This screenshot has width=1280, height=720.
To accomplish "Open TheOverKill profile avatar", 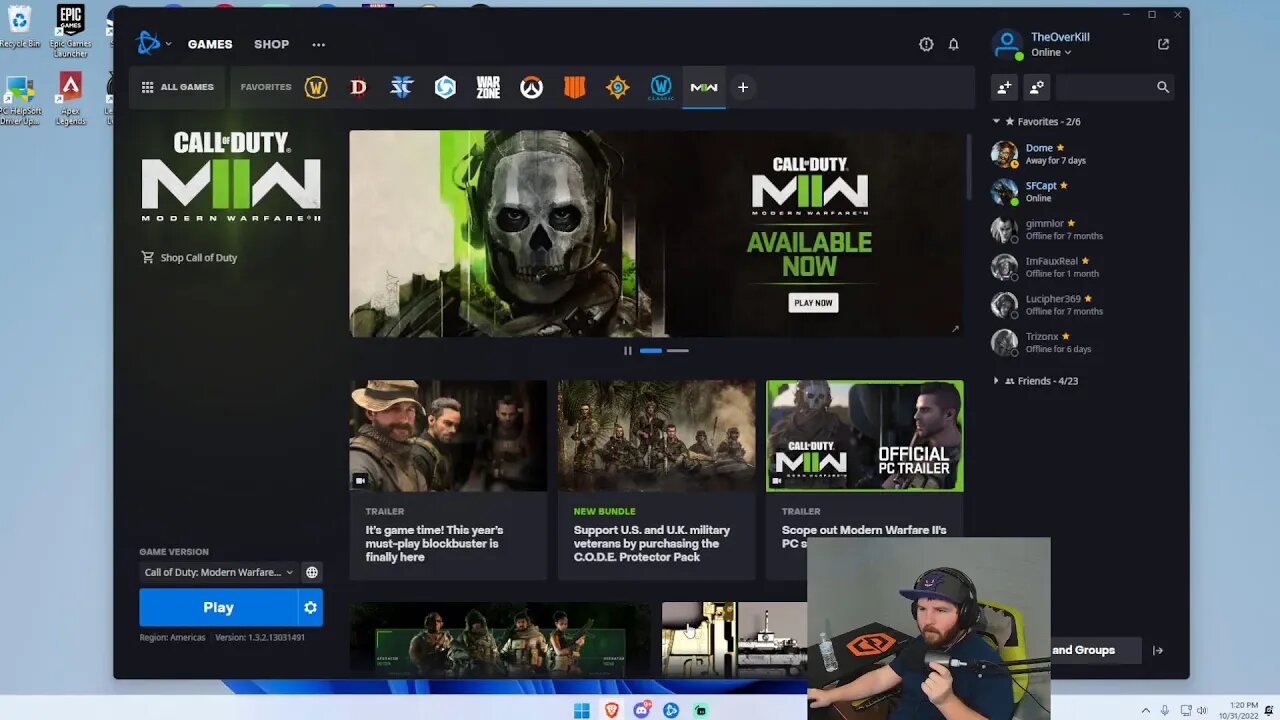I will [1007, 44].
